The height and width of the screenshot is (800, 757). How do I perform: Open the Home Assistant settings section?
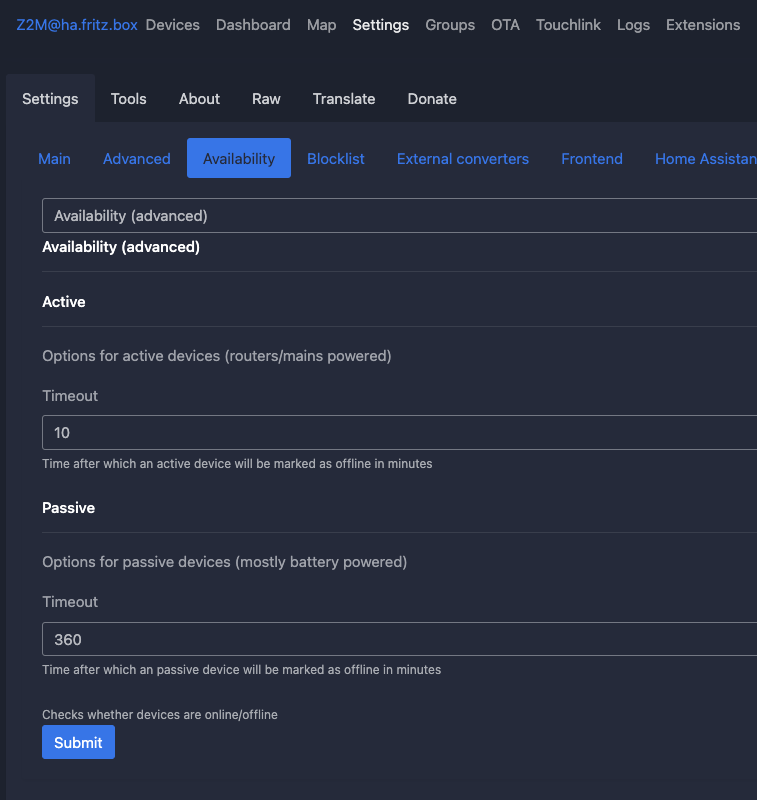pos(705,158)
